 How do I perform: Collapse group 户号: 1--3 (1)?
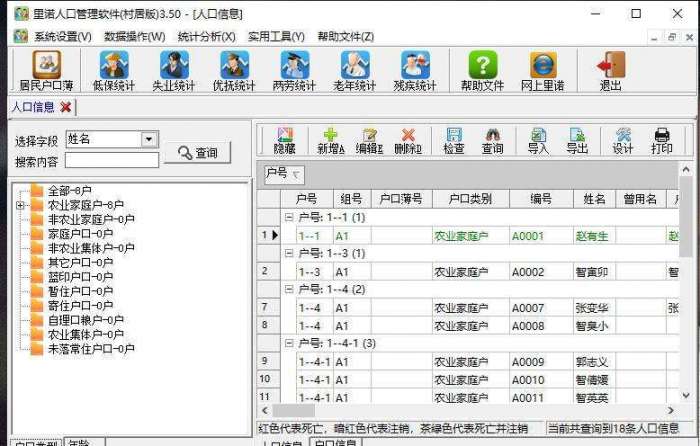pos(289,253)
